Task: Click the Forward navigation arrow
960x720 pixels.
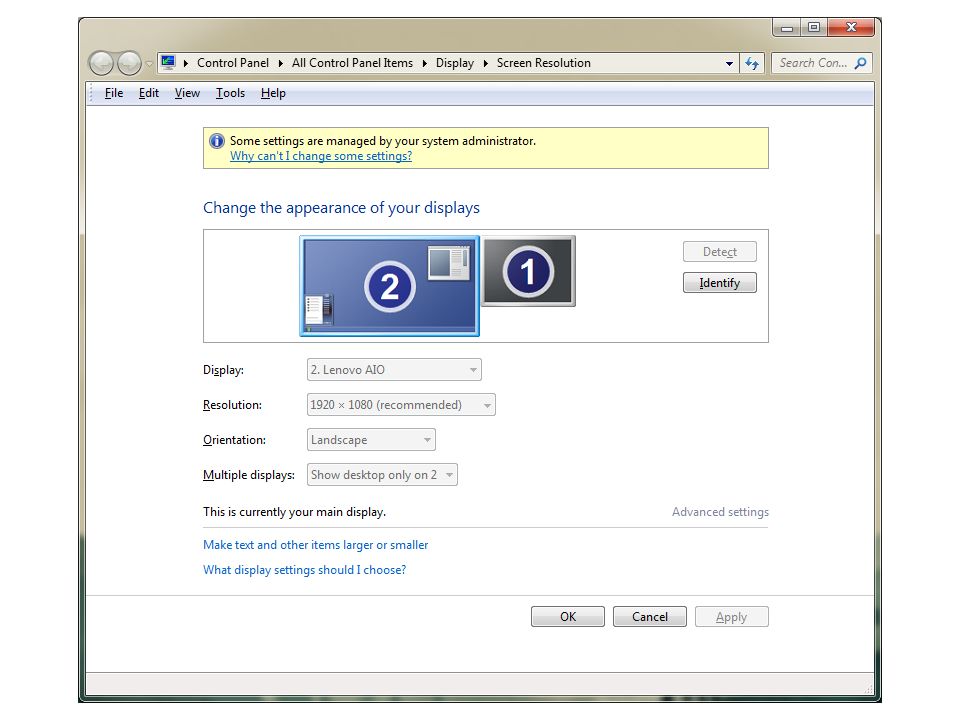Action: tap(129, 63)
